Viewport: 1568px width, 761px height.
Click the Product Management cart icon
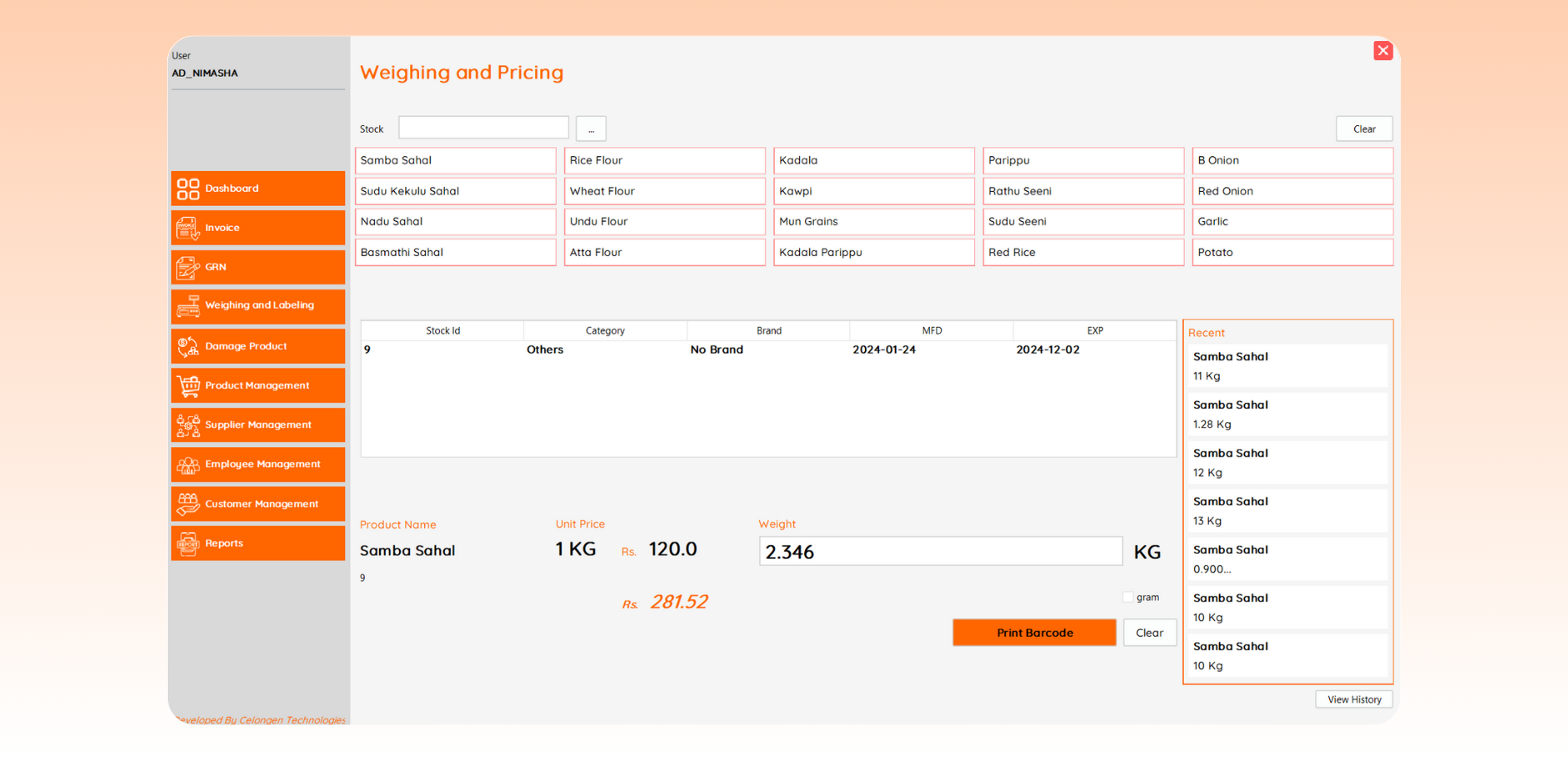coord(188,386)
